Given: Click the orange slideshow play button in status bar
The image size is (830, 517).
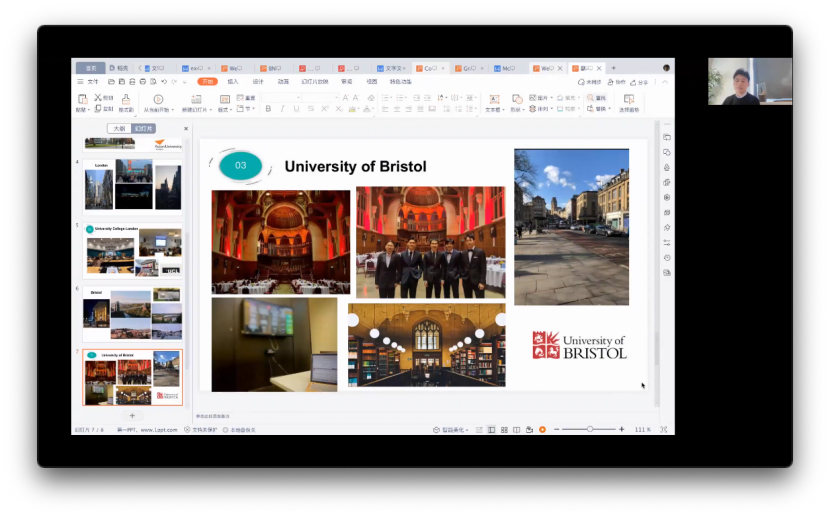Looking at the screenshot, I should [x=542, y=430].
